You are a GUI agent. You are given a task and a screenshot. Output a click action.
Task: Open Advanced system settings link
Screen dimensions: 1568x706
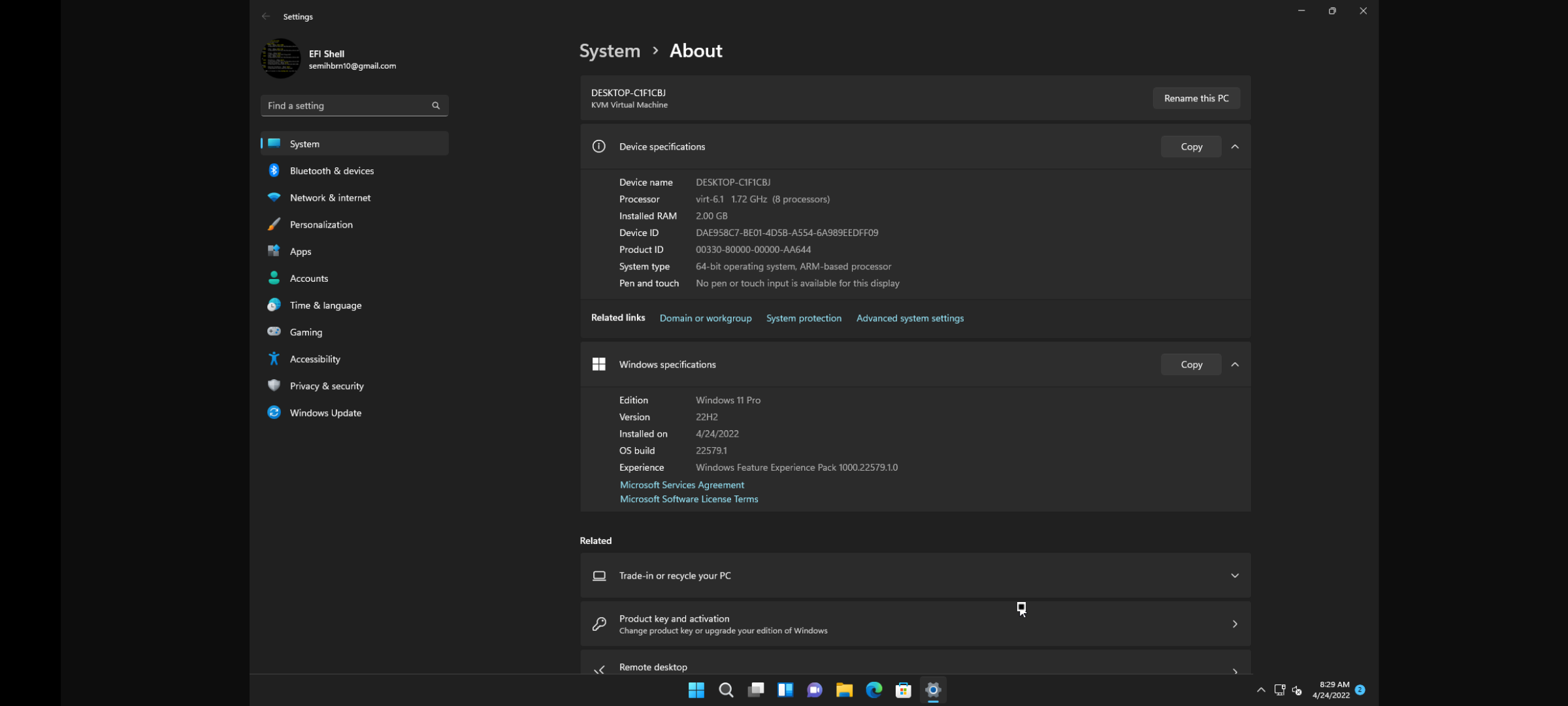tap(909, 318)
